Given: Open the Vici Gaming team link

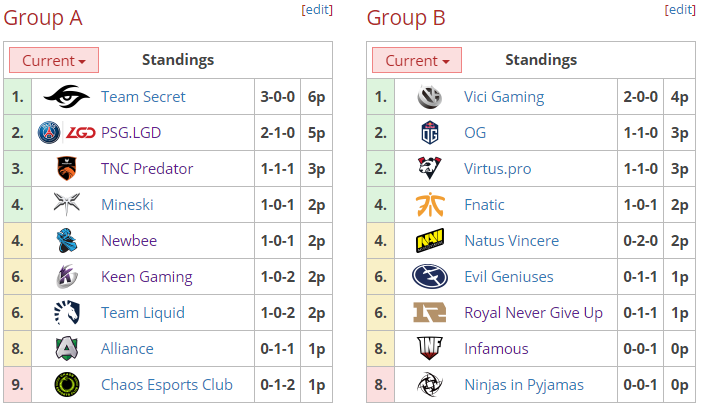Looking at the screenshot, I should [x=504, y=97].
